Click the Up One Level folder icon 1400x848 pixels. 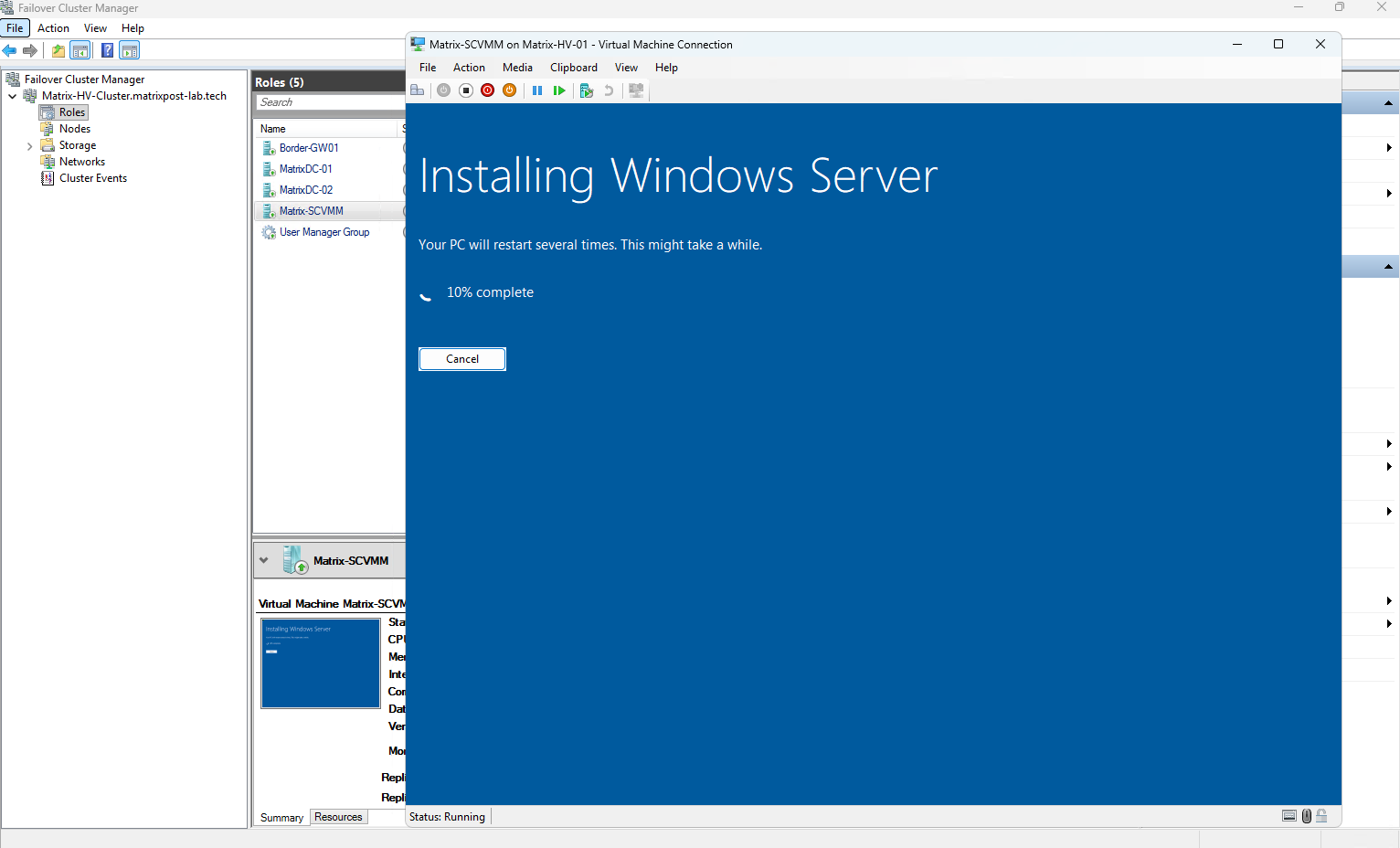point(58,50)
